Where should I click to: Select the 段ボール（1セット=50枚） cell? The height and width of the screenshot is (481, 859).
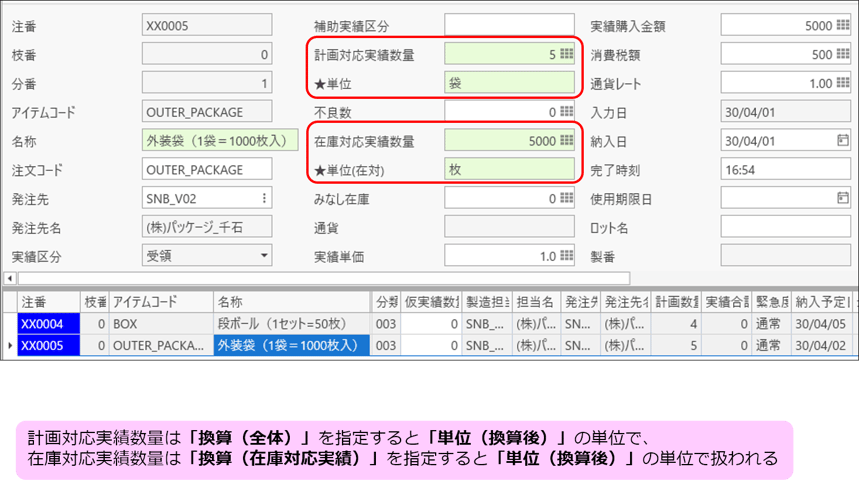291,324
